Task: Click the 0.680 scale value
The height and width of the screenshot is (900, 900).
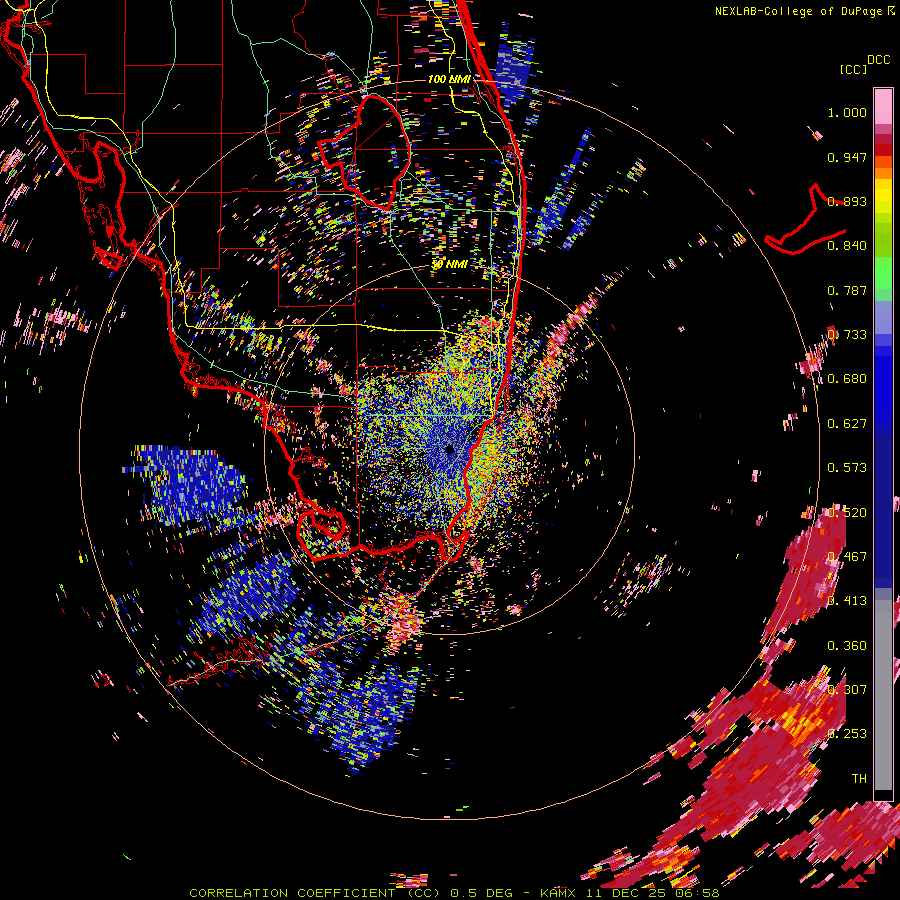Action: click(x=847, y=379)
